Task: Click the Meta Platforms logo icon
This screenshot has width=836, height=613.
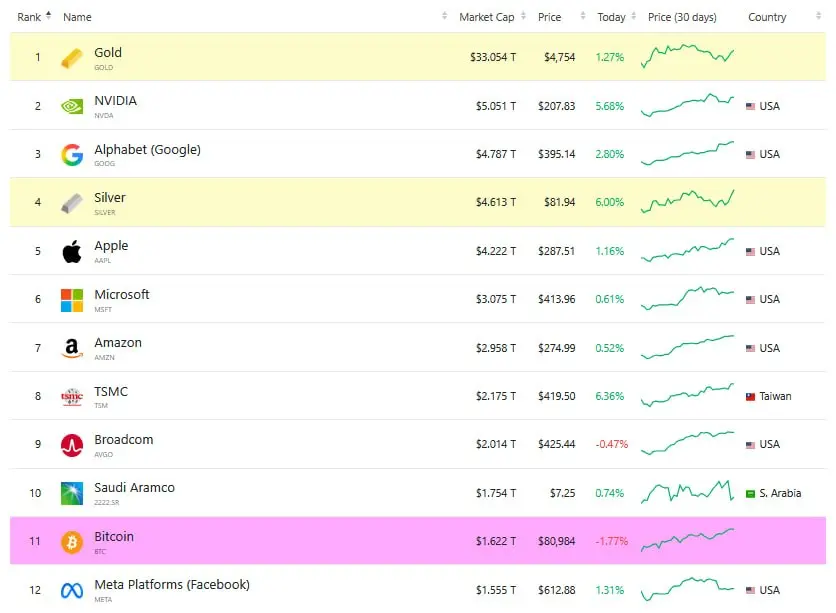Action: 72,591
